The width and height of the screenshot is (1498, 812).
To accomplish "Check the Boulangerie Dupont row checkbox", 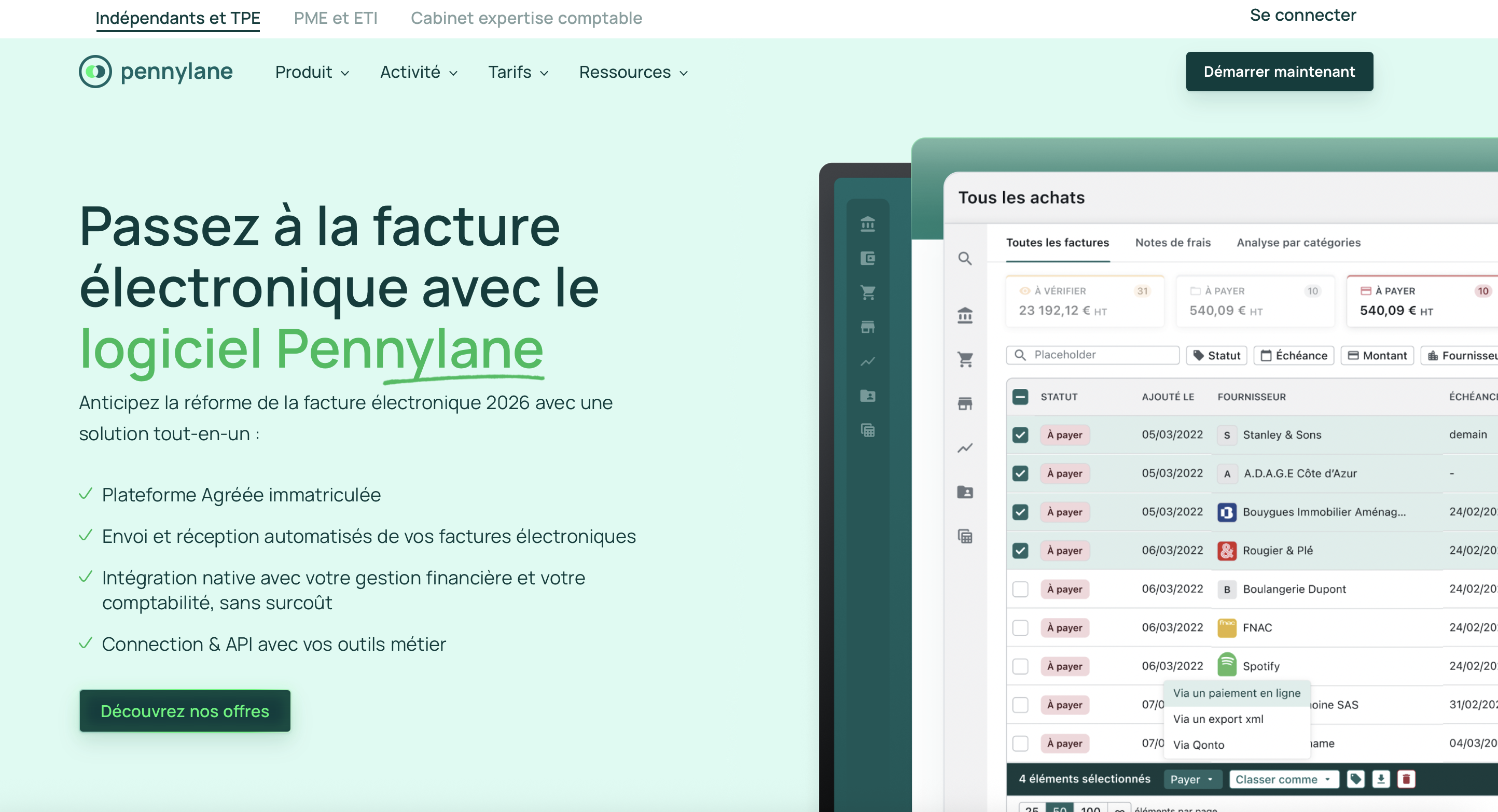I will 1020,589.
